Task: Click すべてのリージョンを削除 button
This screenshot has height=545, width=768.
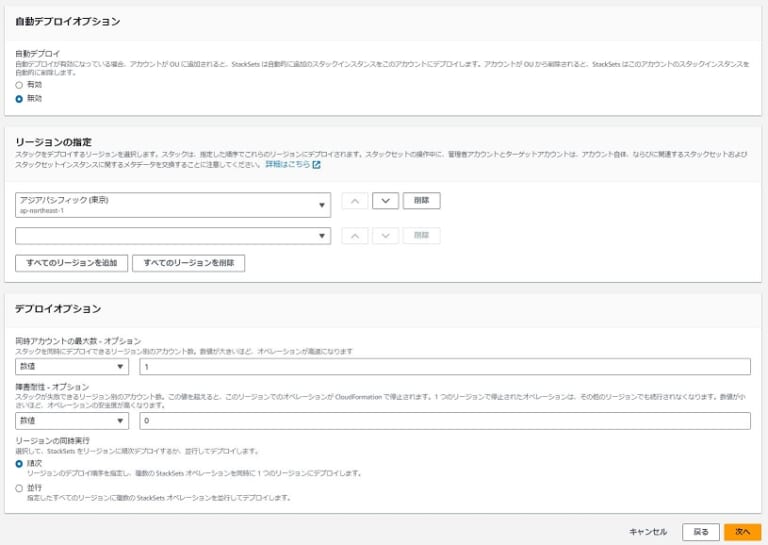Action: [189, 263]
